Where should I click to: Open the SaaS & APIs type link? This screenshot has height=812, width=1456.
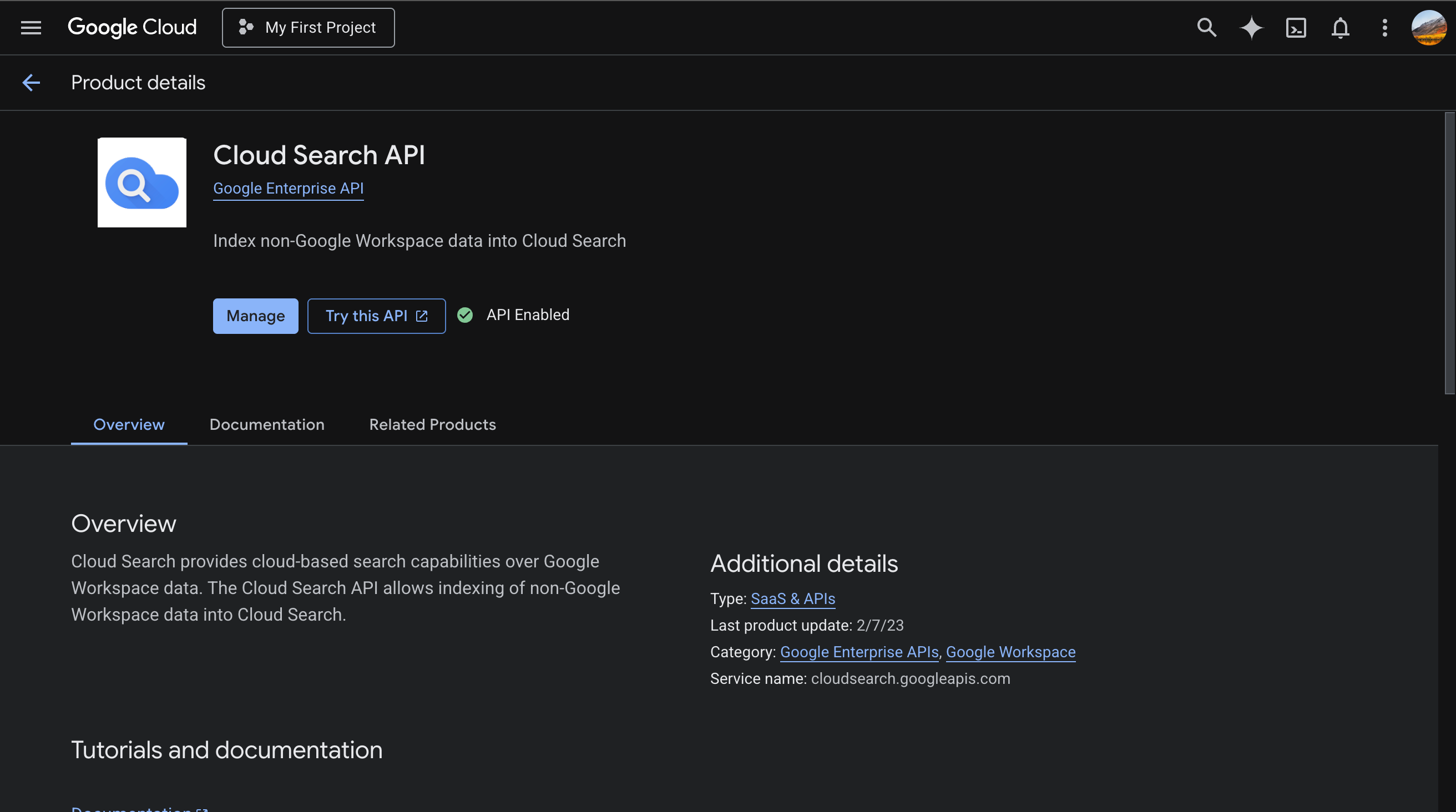(x=793, y=598)
